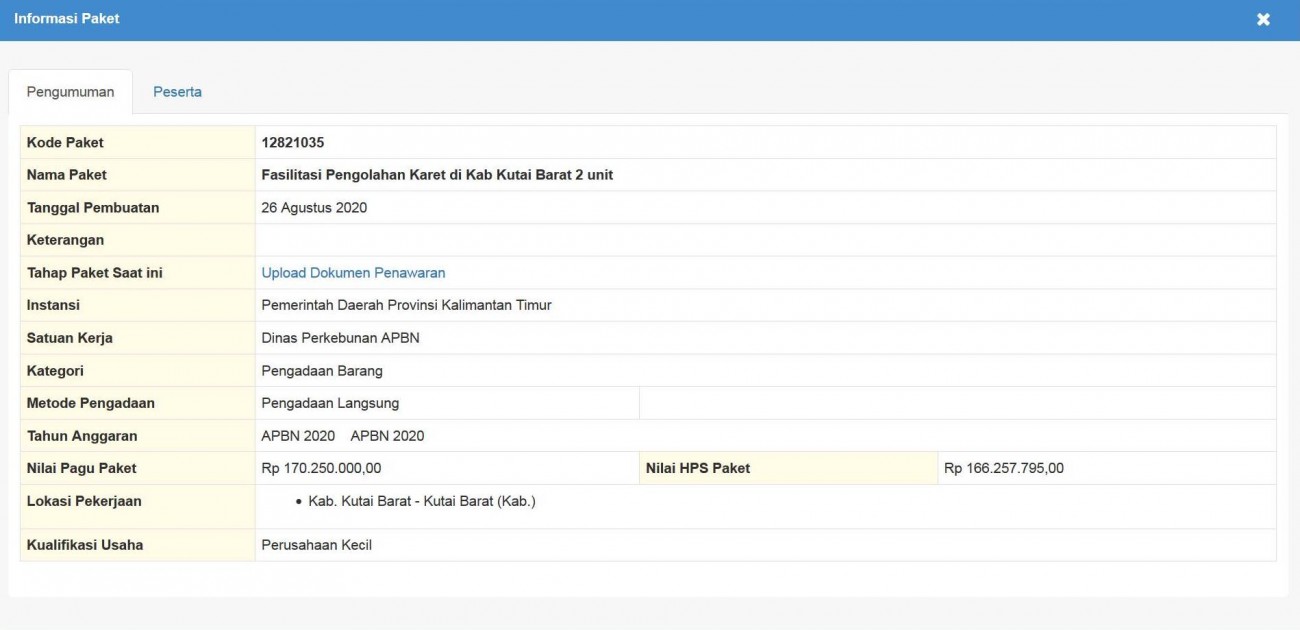Click the empty Keterangan value cell
The image size is (1300, 630).
pyautogui.click(x=764, y=240)
